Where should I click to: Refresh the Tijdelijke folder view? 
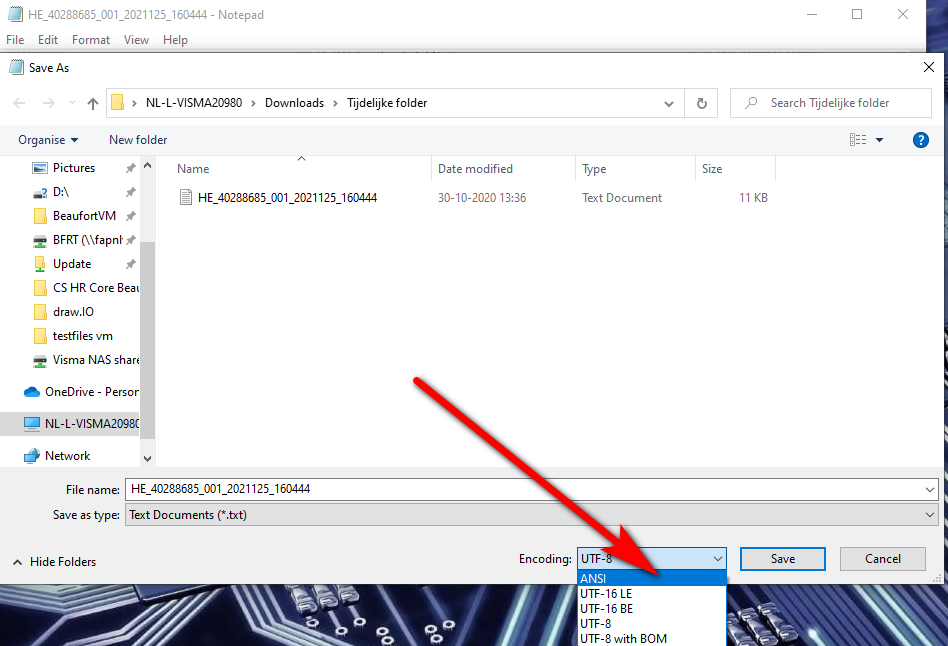(x=701, y=103)
